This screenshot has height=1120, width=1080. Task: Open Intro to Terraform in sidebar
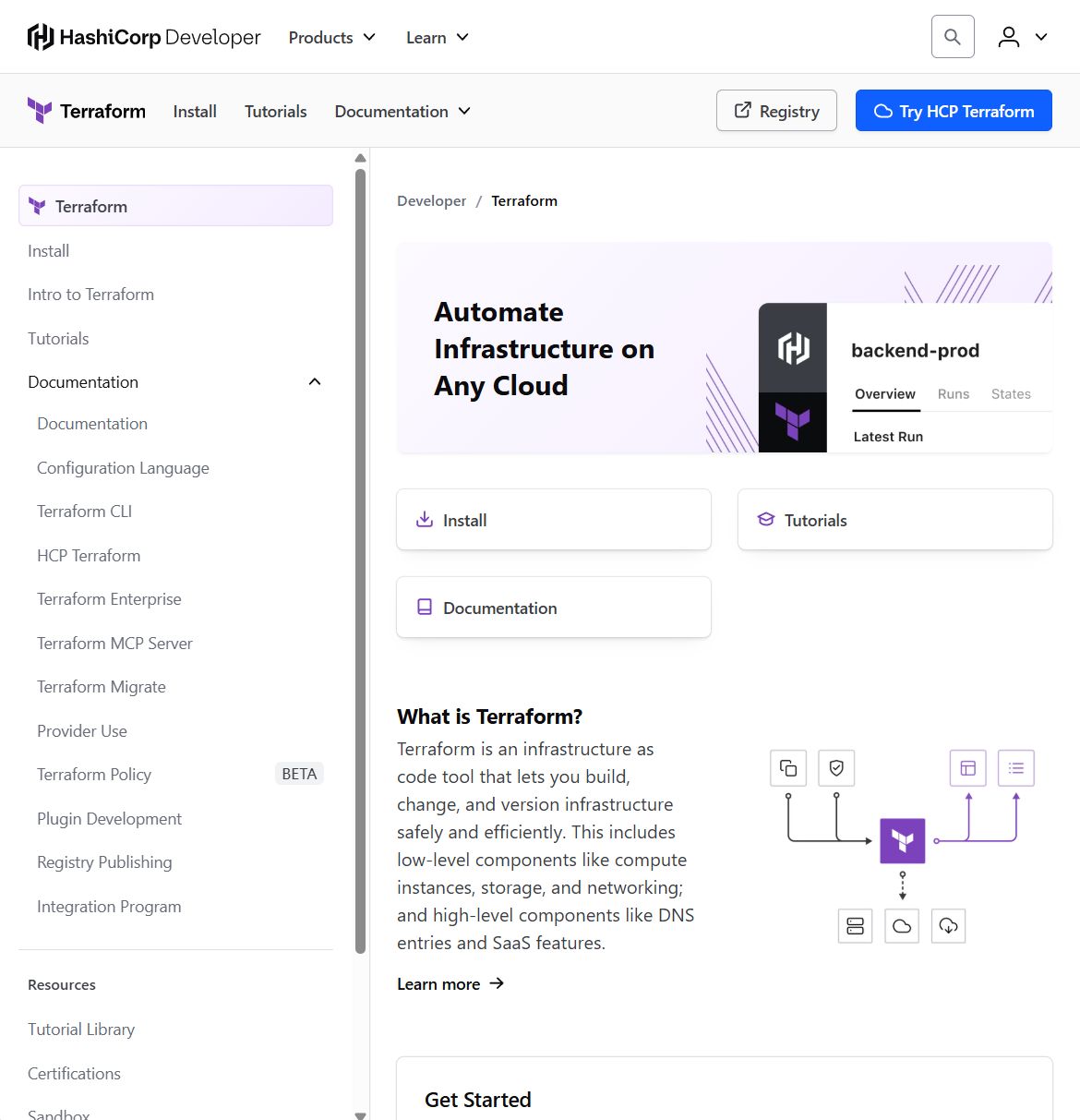[90, 295]
